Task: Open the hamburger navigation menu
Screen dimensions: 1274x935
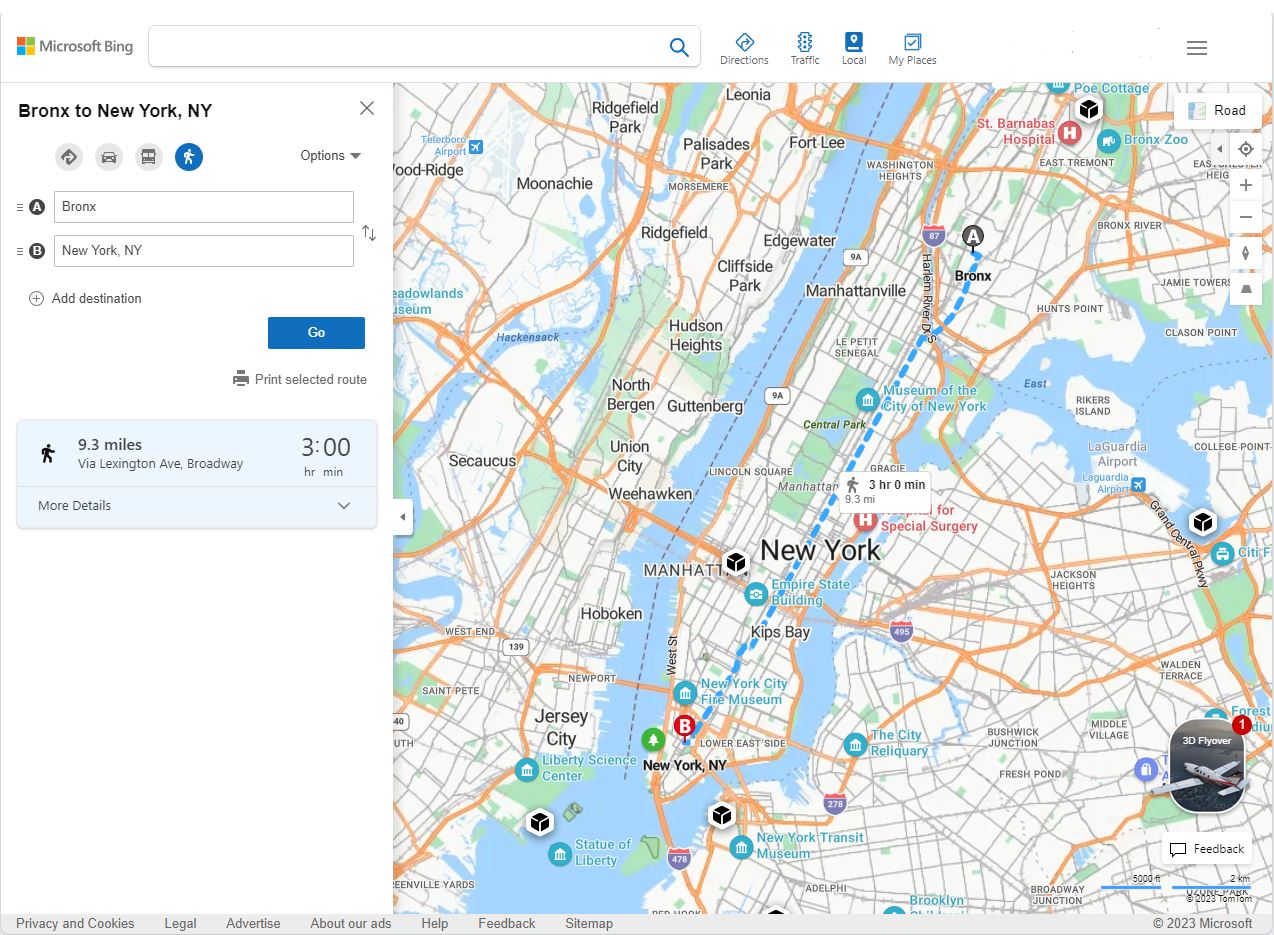Action: (1196, 47)
